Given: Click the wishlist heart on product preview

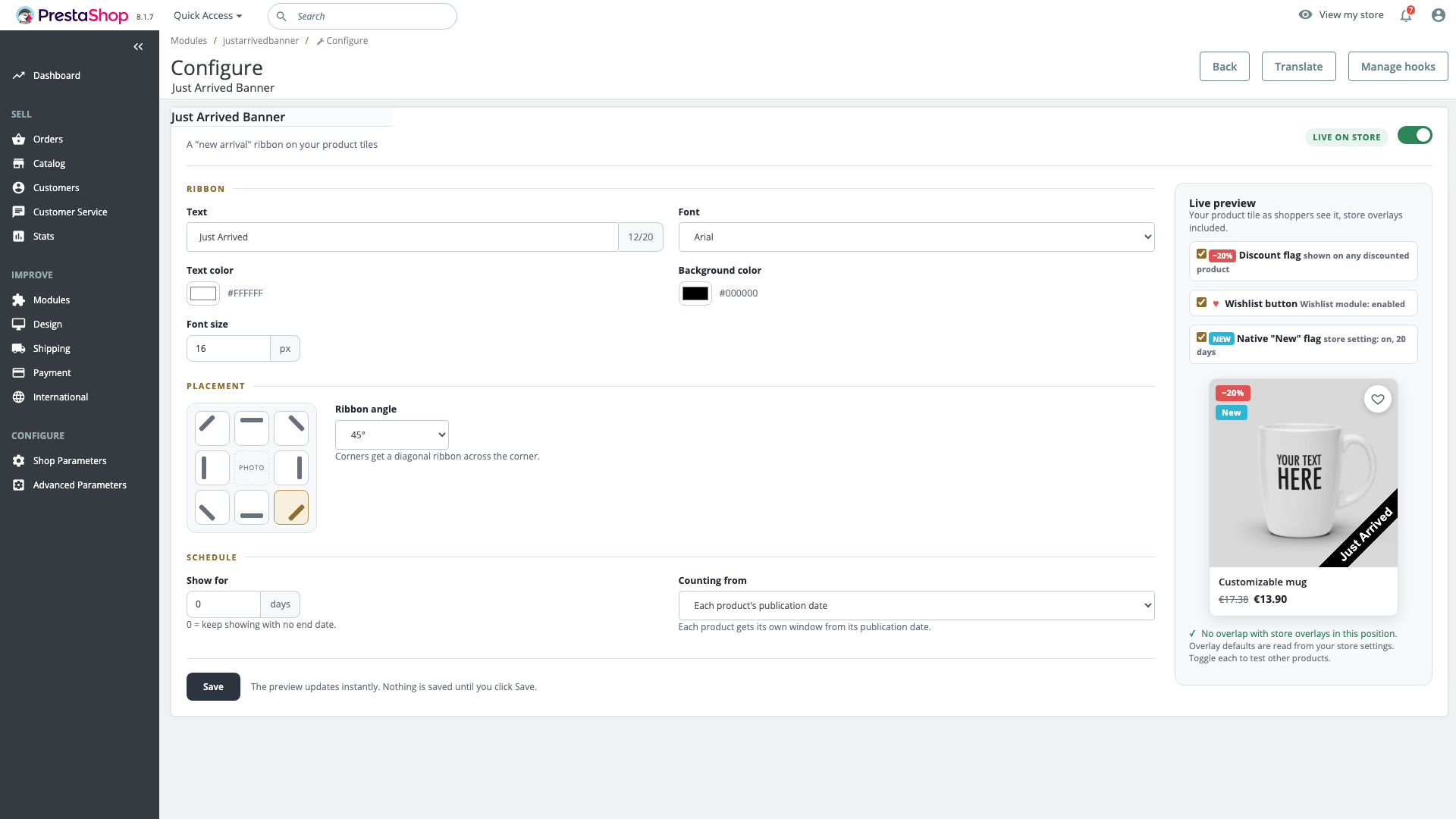Looking at the screenshot, I should (1378, 399).
